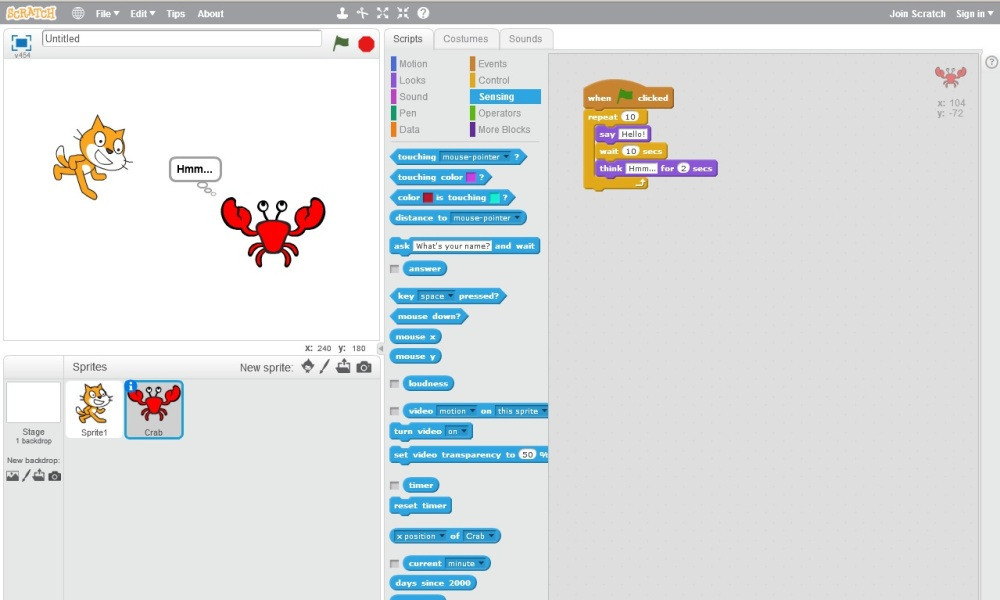Open the Tips menu item

175,13
